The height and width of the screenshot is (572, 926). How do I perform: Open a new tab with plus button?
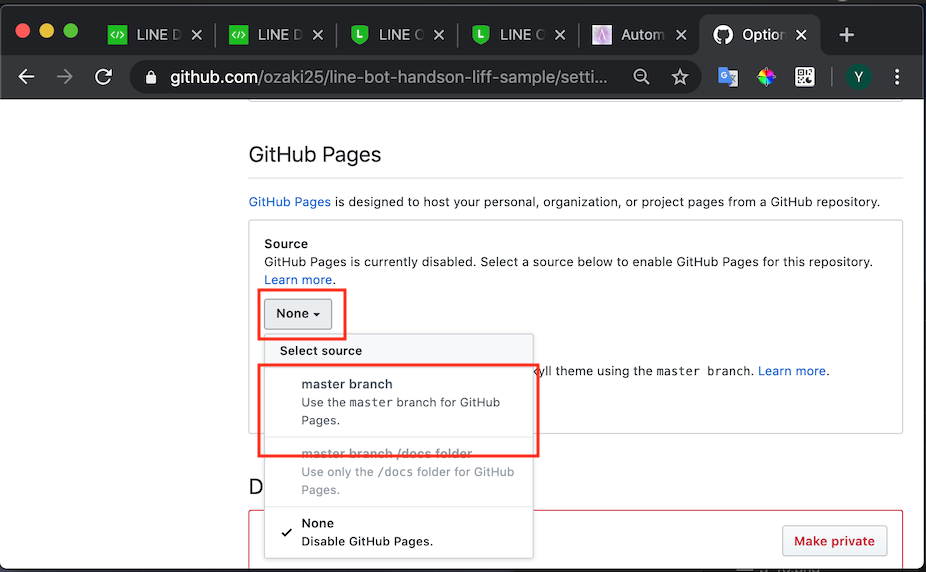[x=846, y=35]
